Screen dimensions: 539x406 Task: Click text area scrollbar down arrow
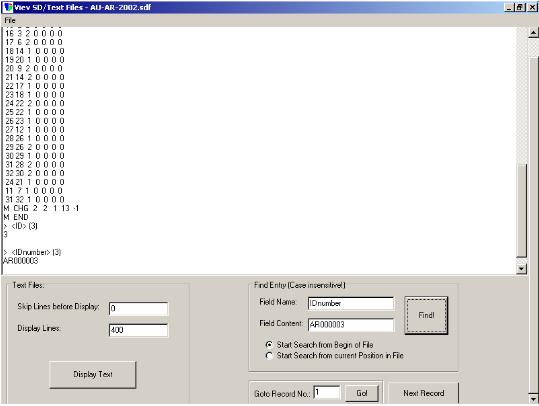[521, 268]
